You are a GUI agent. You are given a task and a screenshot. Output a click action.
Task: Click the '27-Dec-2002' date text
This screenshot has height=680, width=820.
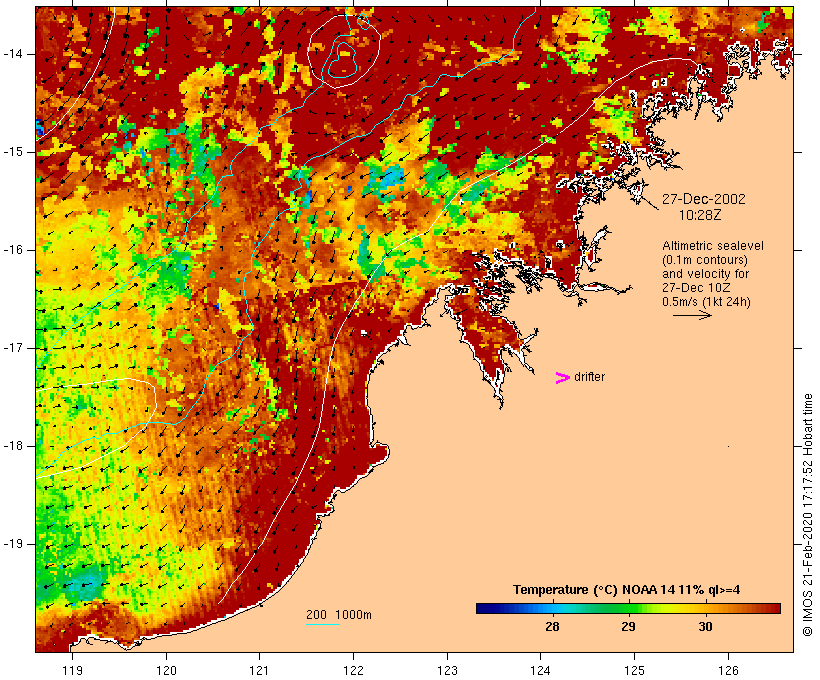pos(703,199)
